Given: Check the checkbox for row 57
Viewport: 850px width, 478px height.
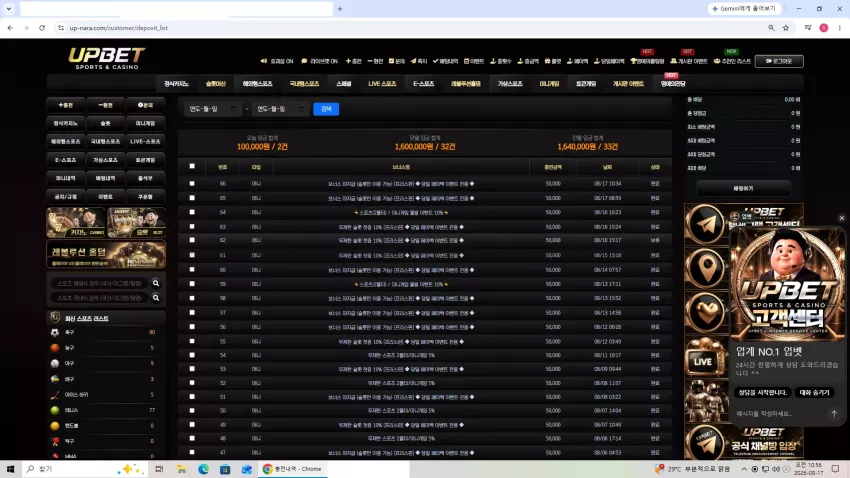Looking at the screenshot, I should pos(192,313).
